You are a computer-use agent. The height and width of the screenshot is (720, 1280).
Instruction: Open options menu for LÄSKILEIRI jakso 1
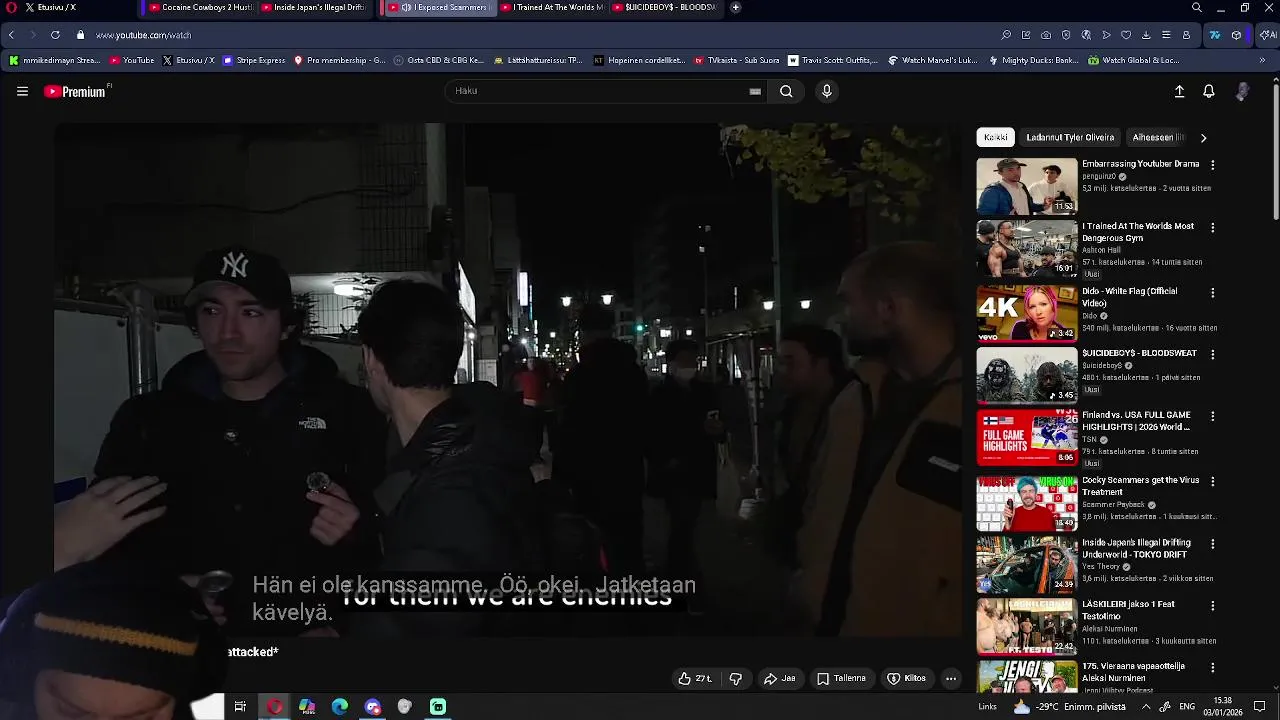click(1213, 606)
